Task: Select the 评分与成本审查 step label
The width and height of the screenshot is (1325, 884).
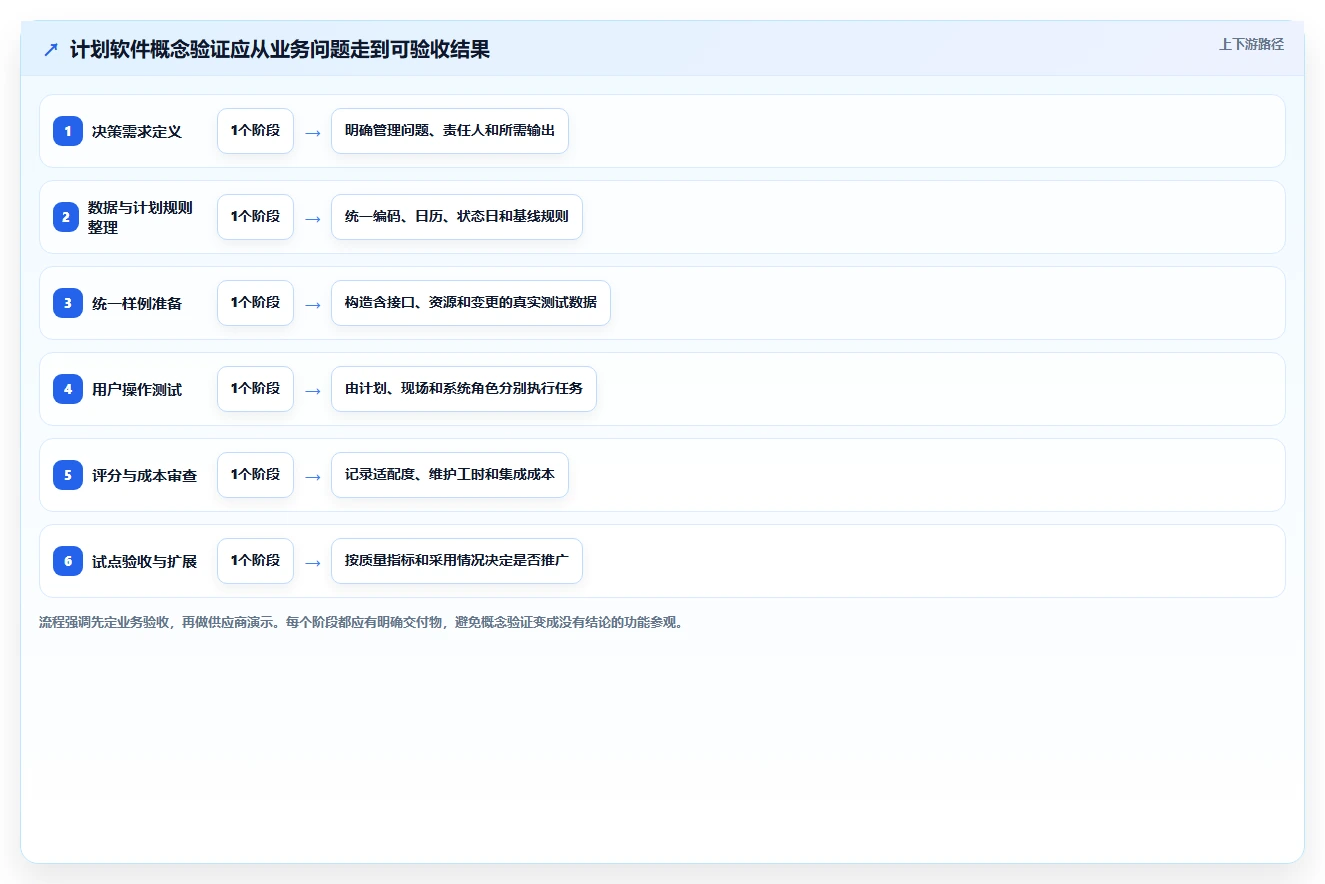Action: click(x=144, y=475)
